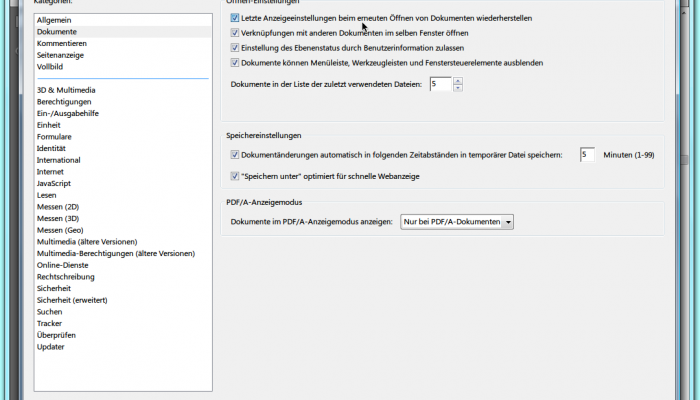The image size is (700, 400).
Task: Toggle 'Letzte Anzeigeeinstellungen beim erneuten Öffnen' checkbox
Action: pyautogui.click(x=234, y=18)
